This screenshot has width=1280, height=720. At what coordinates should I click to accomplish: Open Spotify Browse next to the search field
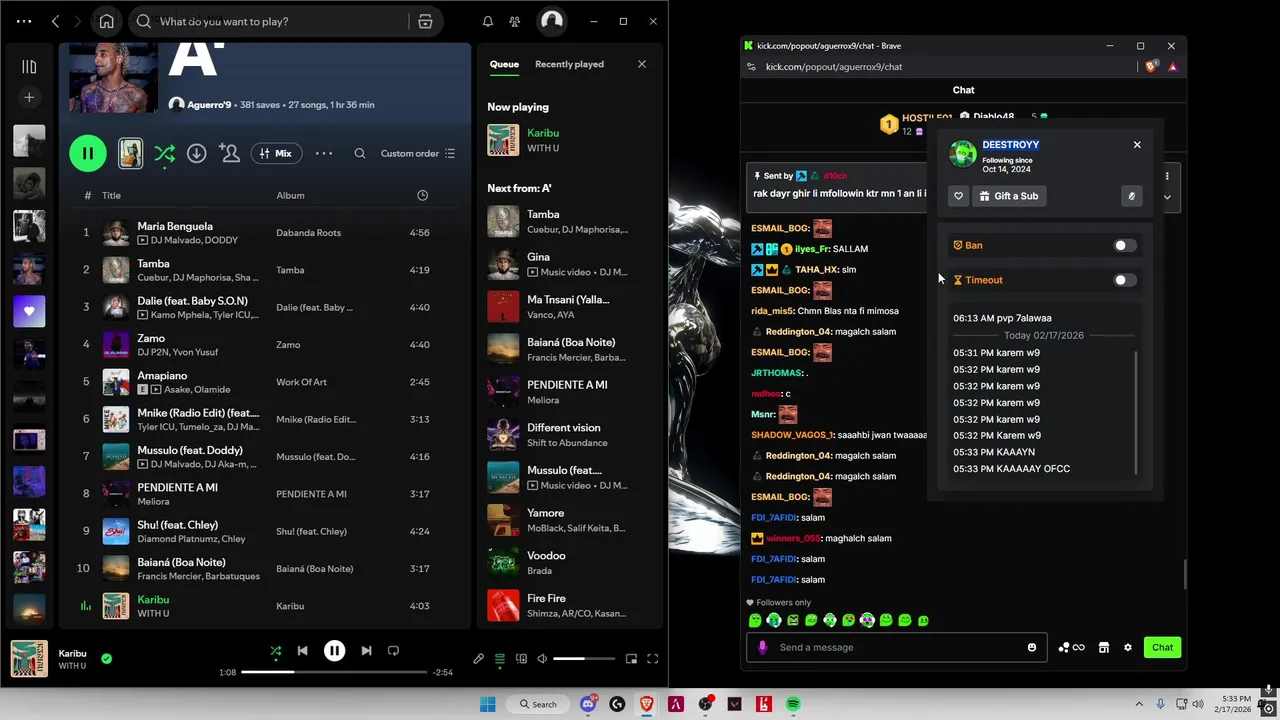pyautogui.click(x=425, y=21)
